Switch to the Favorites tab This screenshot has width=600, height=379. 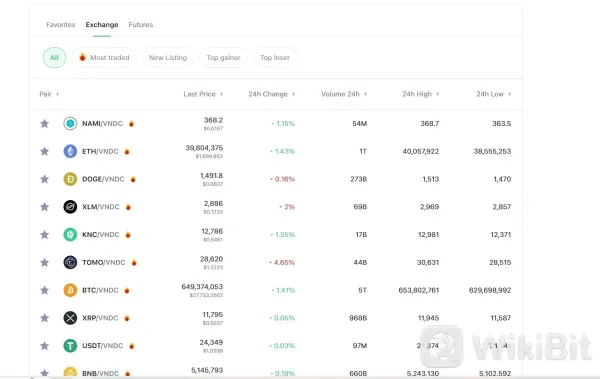60,25
